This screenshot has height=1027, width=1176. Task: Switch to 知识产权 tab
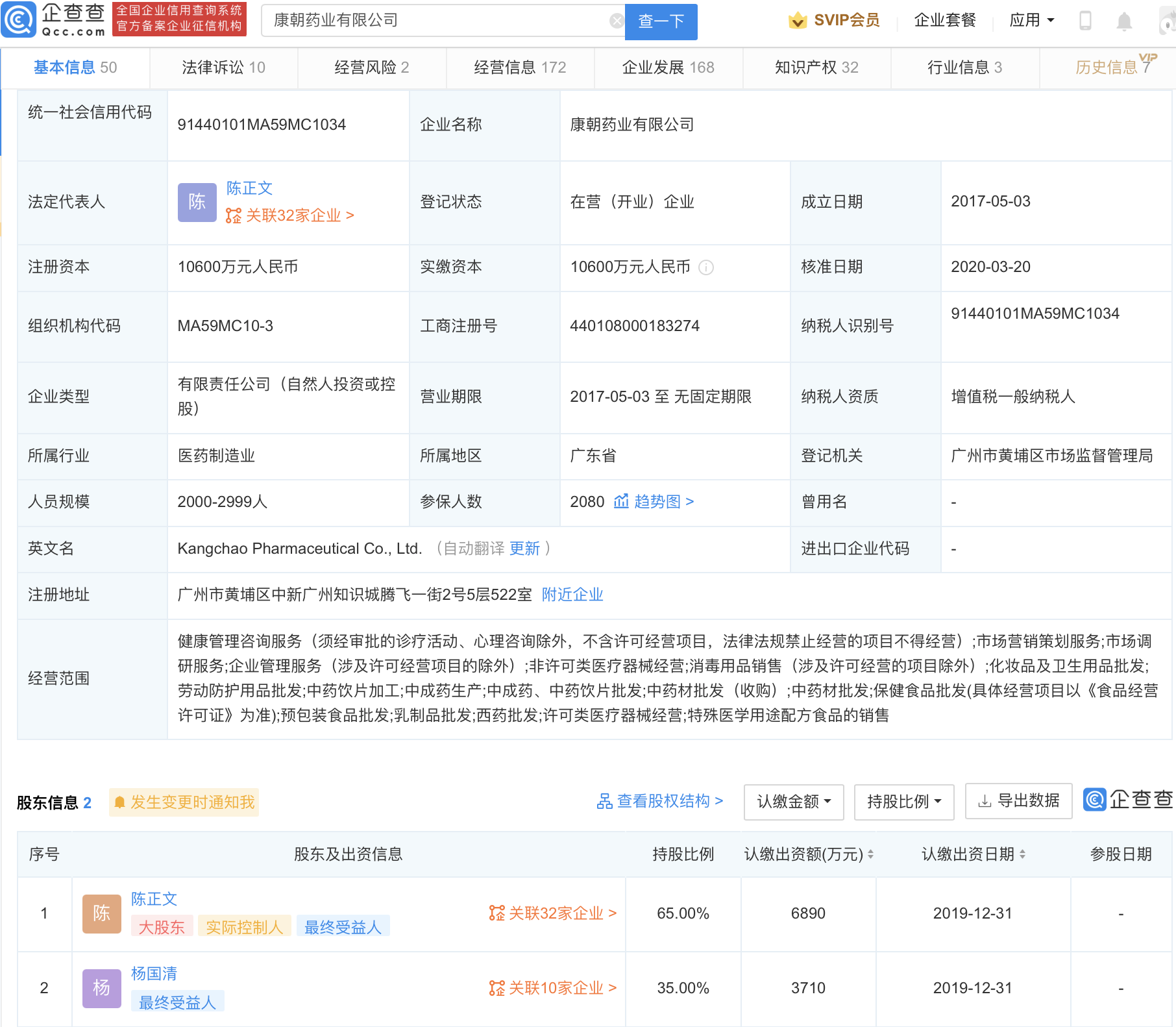pyautogui.click(x=816, y=68)
